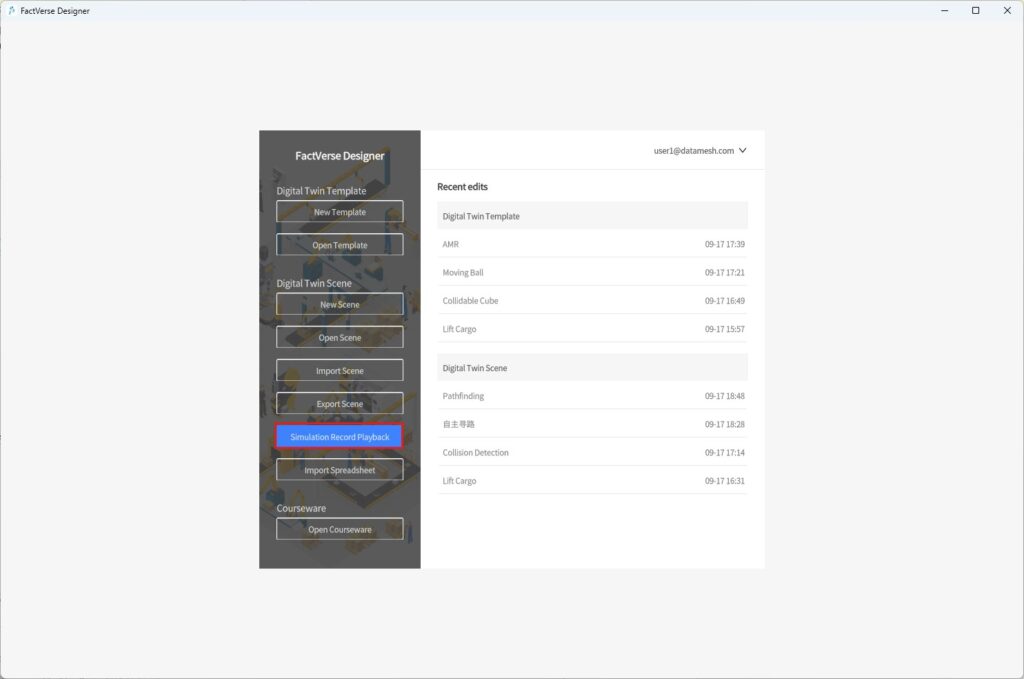Open the Collidable Cube template
The width and height of the screenshot is (1024, 679).
[592, 300]
